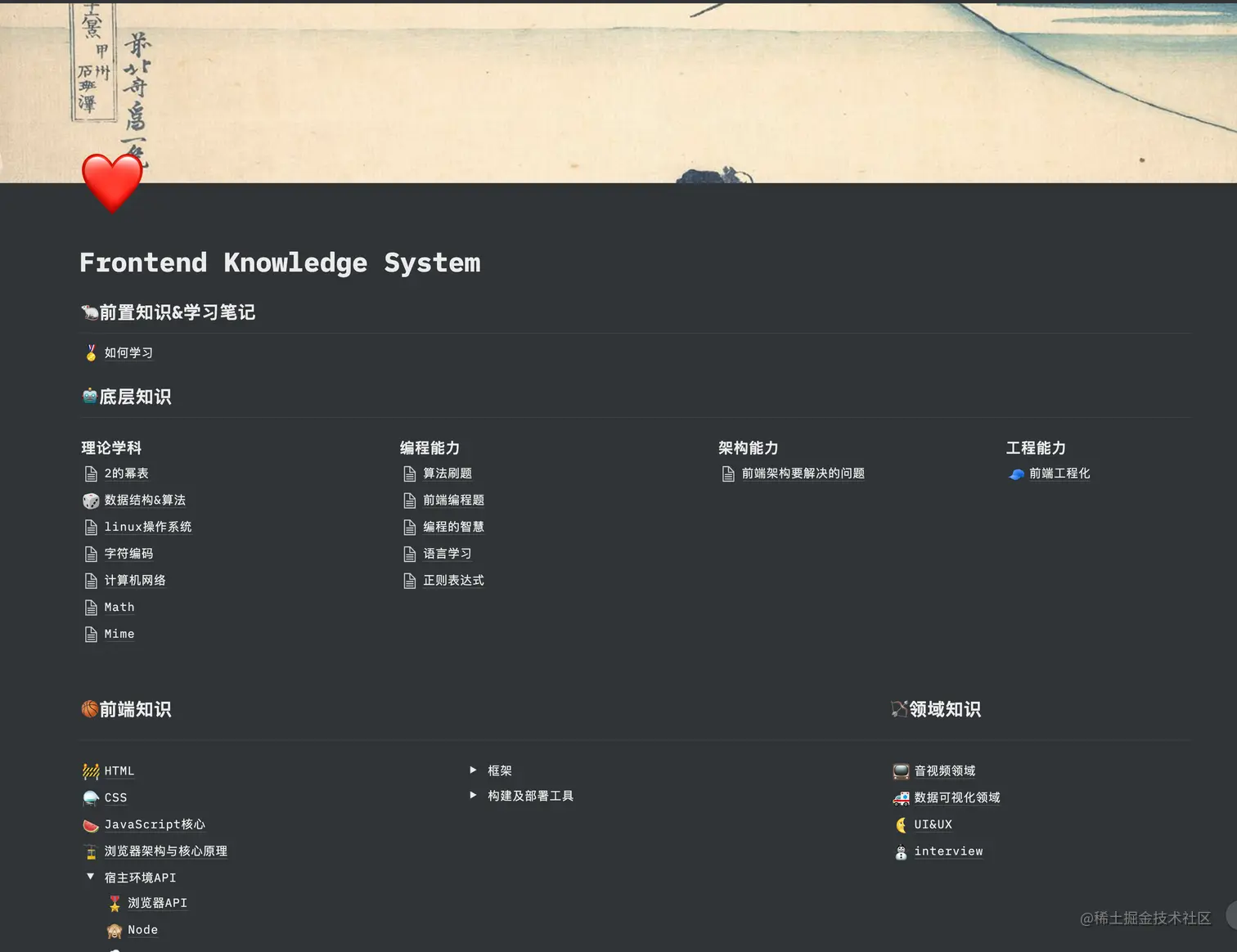The height and width of the screenshot is (952, 1237).
Task: Click watermelon icon beside JavaScript核心
Action: pos(91,825)
